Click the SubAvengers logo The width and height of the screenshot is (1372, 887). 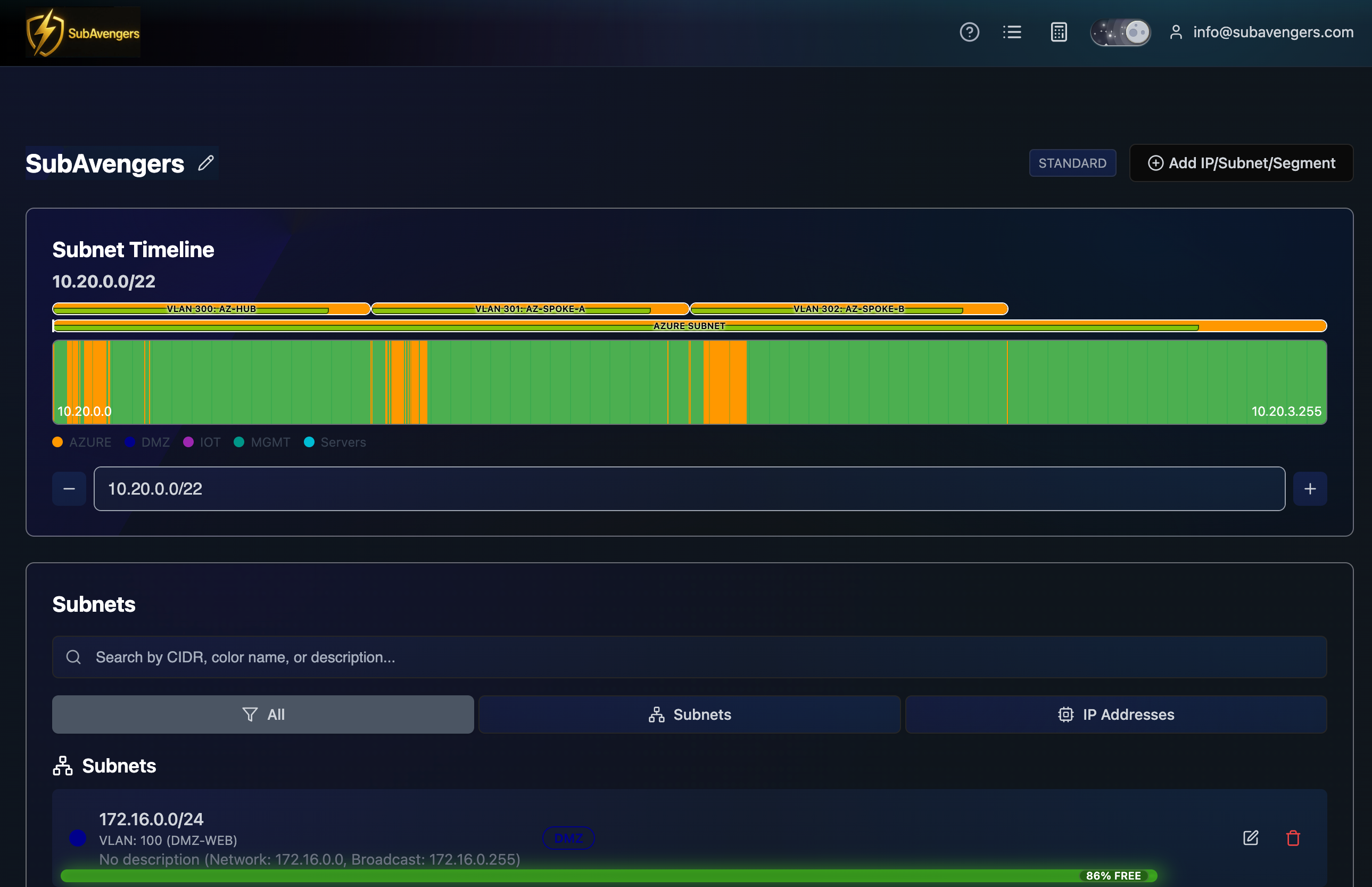(83, 32)
